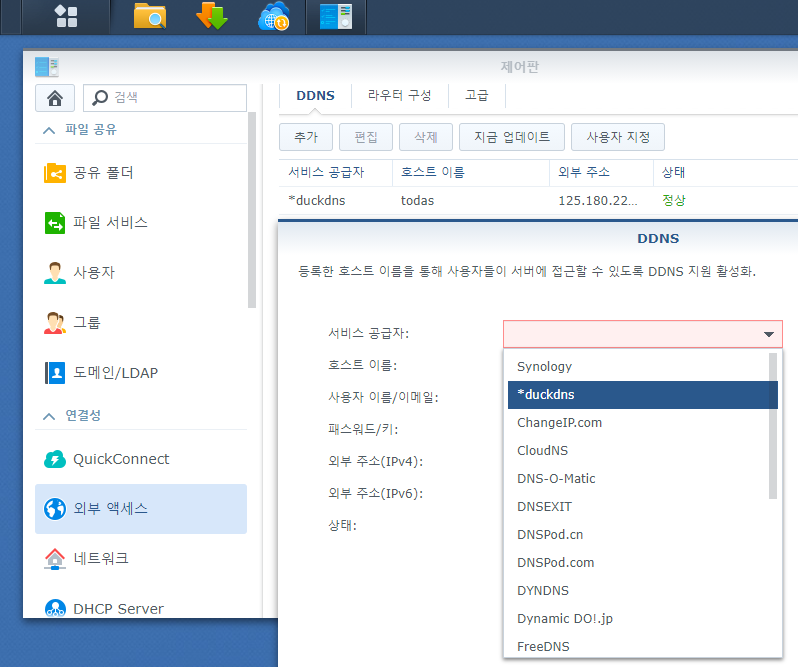Viewport: 798px width, 667px height.
Task: Click the sidebar vertical scrollbar
Action: (252, 210)
